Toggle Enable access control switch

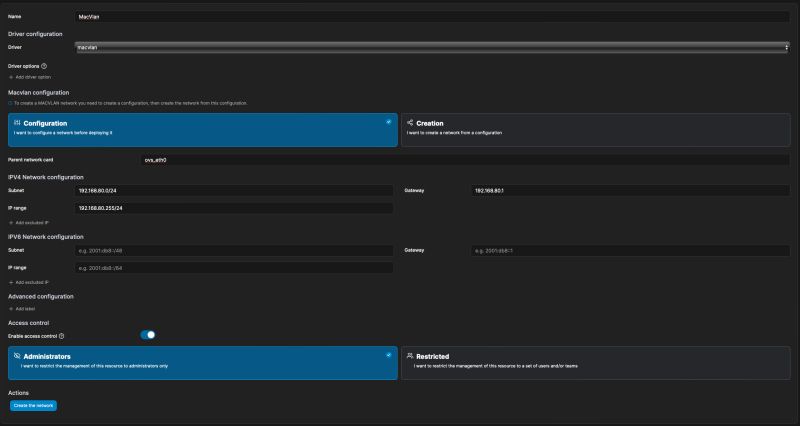(148, 335)
